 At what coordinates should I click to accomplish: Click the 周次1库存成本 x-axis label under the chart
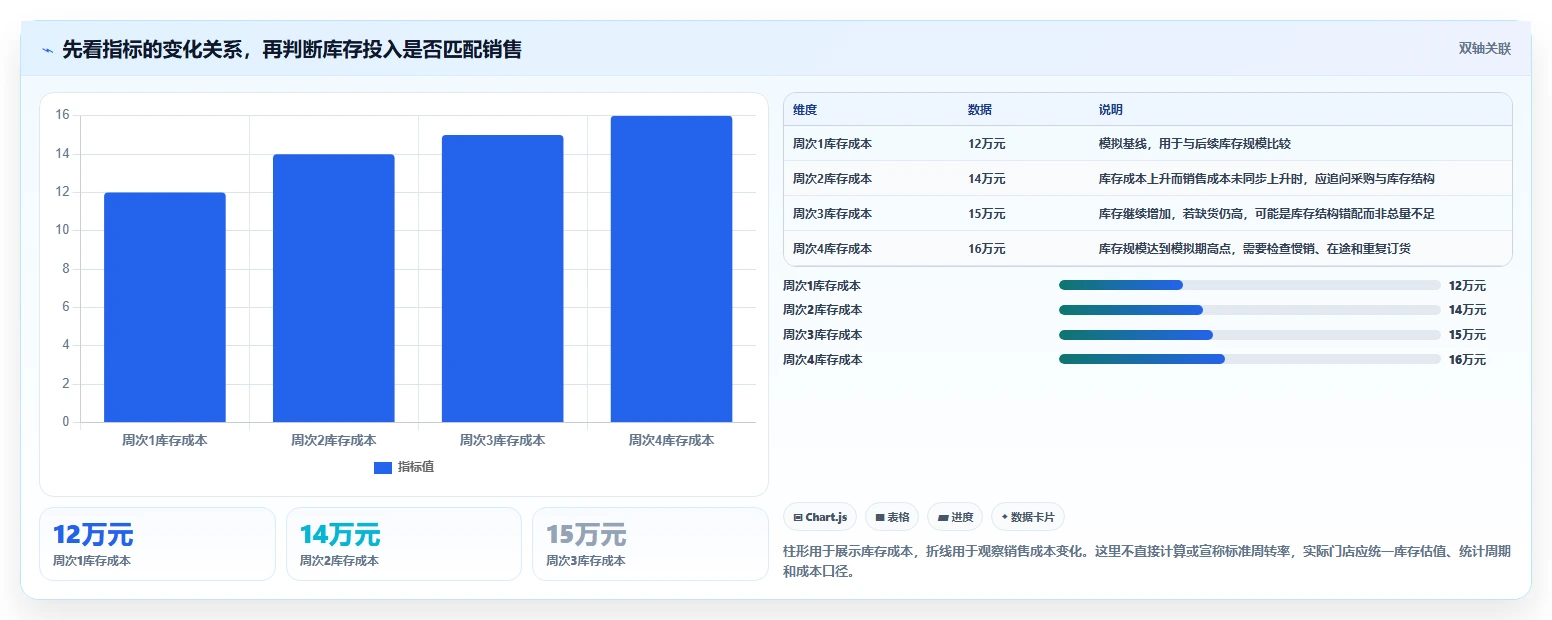click(165, 440)
